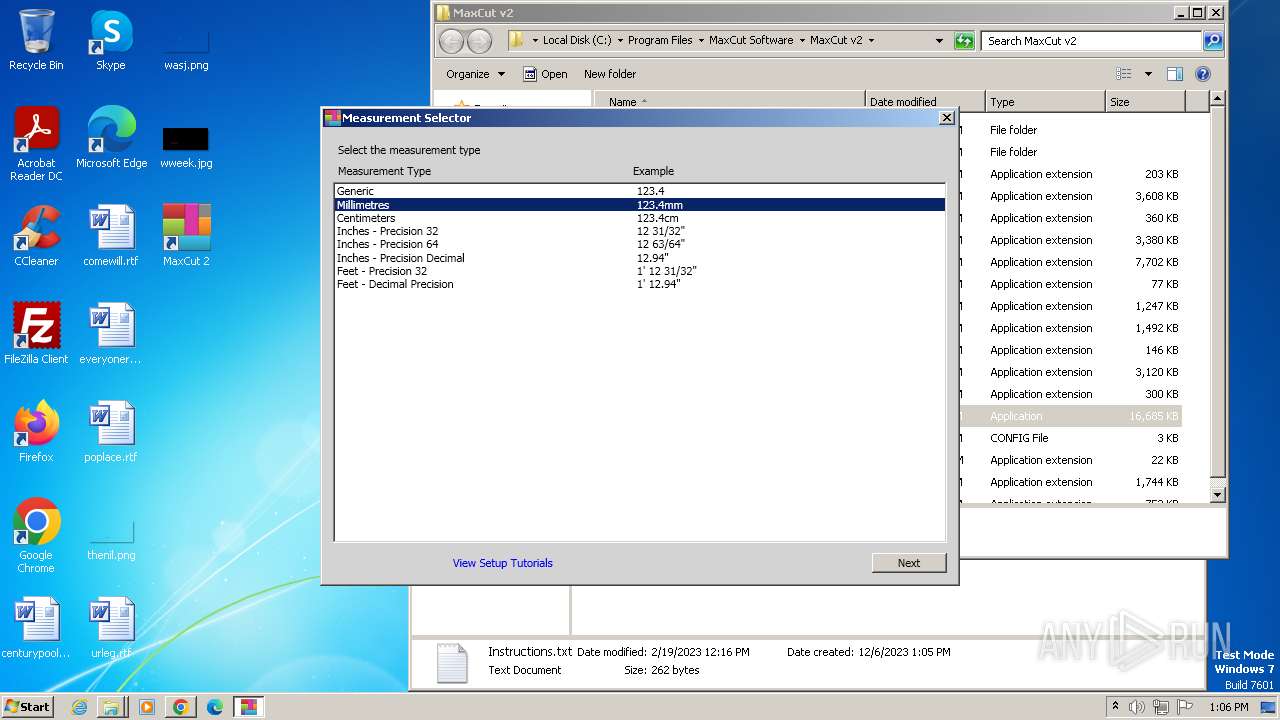Show hidden tray icons arrow
The width and height of the screenshot is (1280, 720).
pos(1115,706)
